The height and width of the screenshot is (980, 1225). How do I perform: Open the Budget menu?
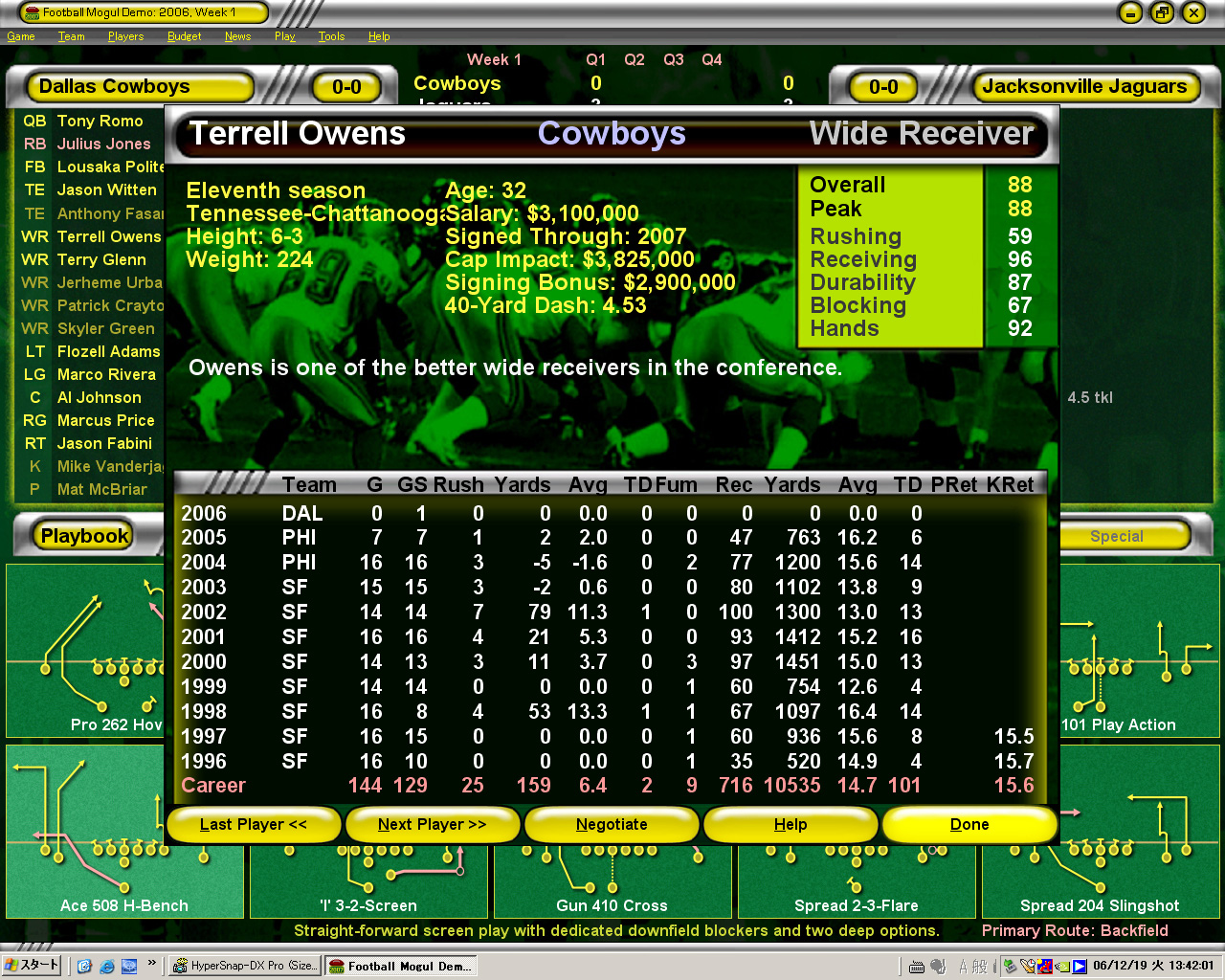point(185,36)
